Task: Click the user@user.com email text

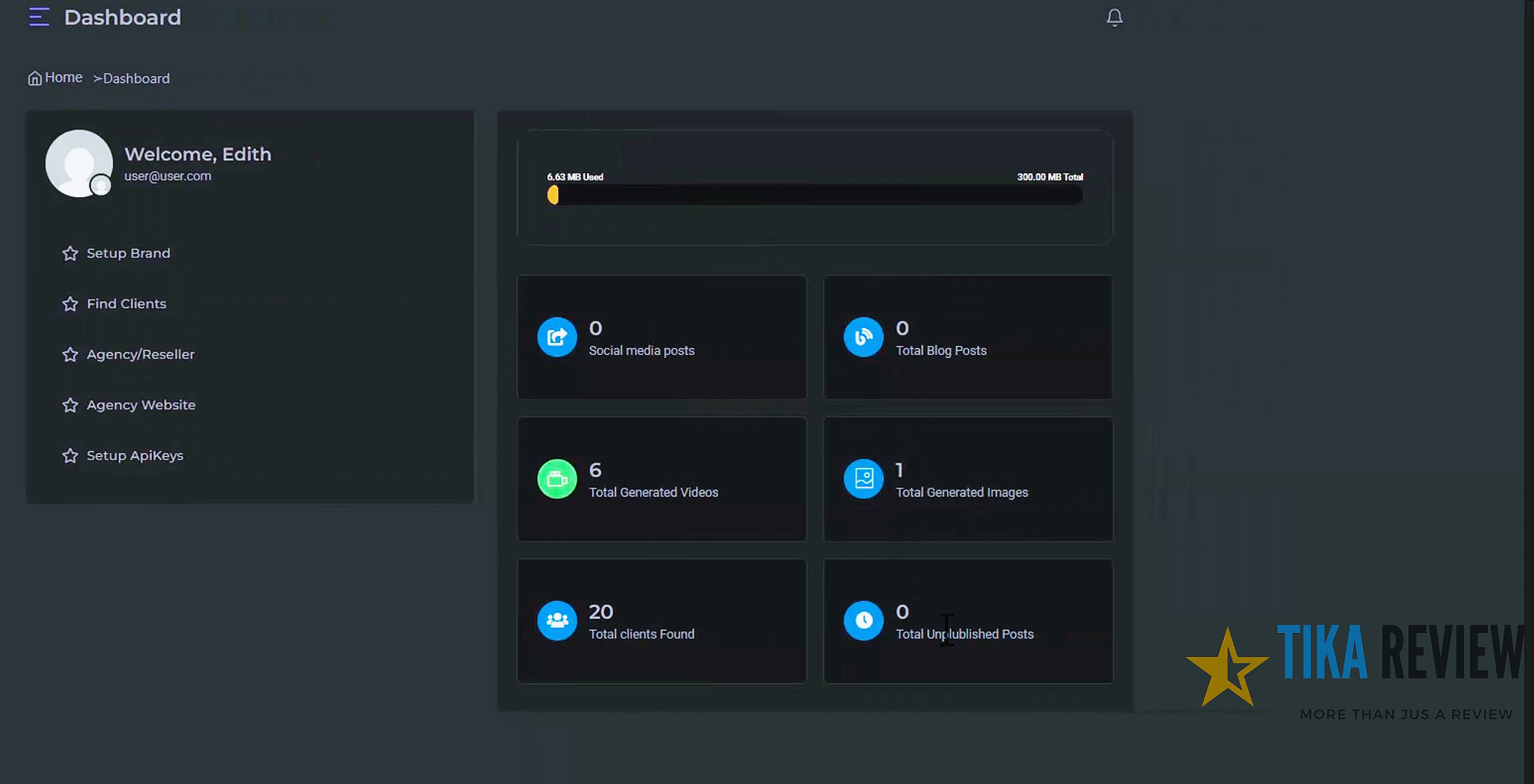Action: coord(167,176)
